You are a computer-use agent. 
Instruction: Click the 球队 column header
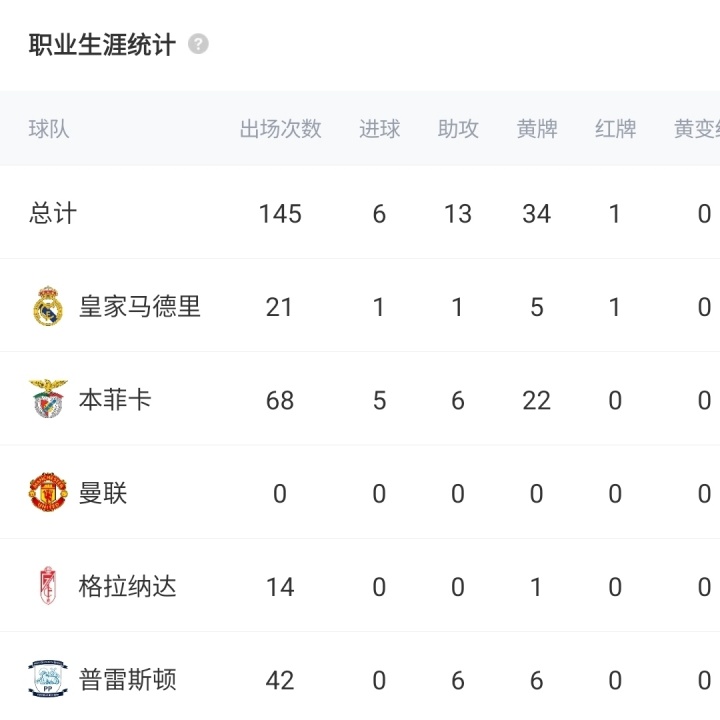point(49,129)
